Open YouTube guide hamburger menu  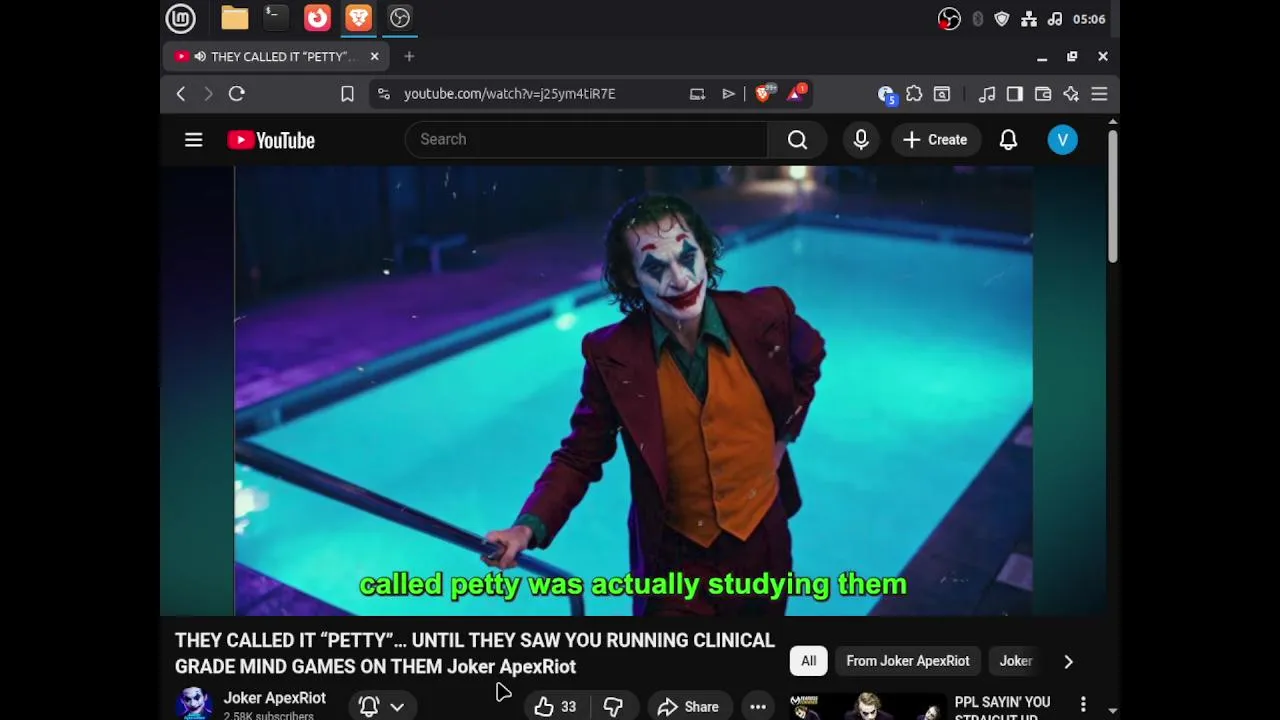click(x=194, y=140)
